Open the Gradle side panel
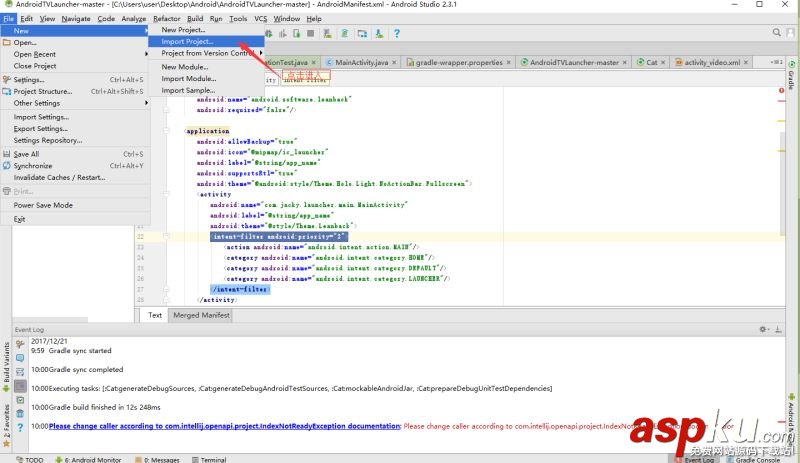This screenshot has width=800, height=463. 791,75
